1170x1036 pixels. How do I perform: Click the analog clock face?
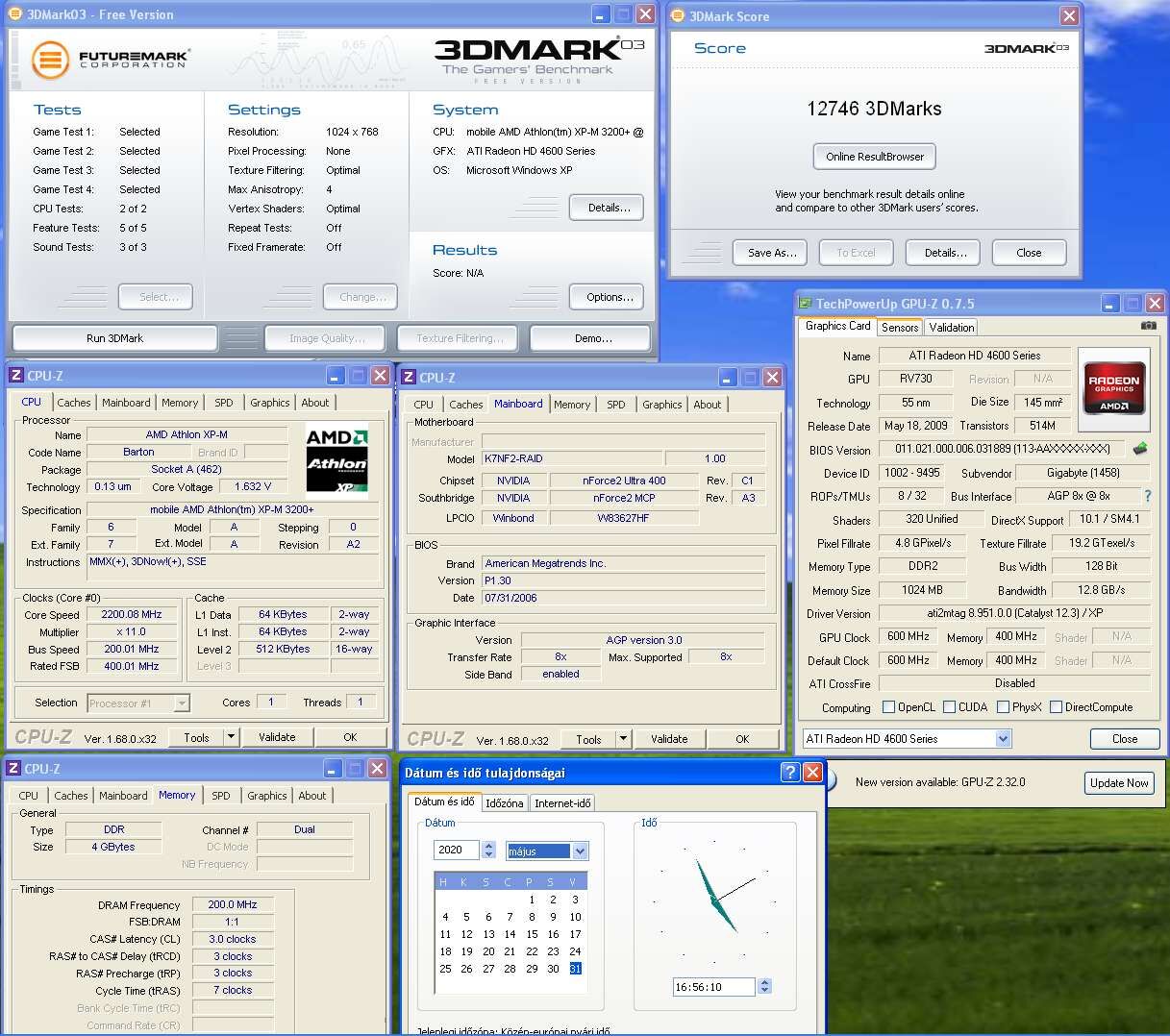click(x=714, y=900)
